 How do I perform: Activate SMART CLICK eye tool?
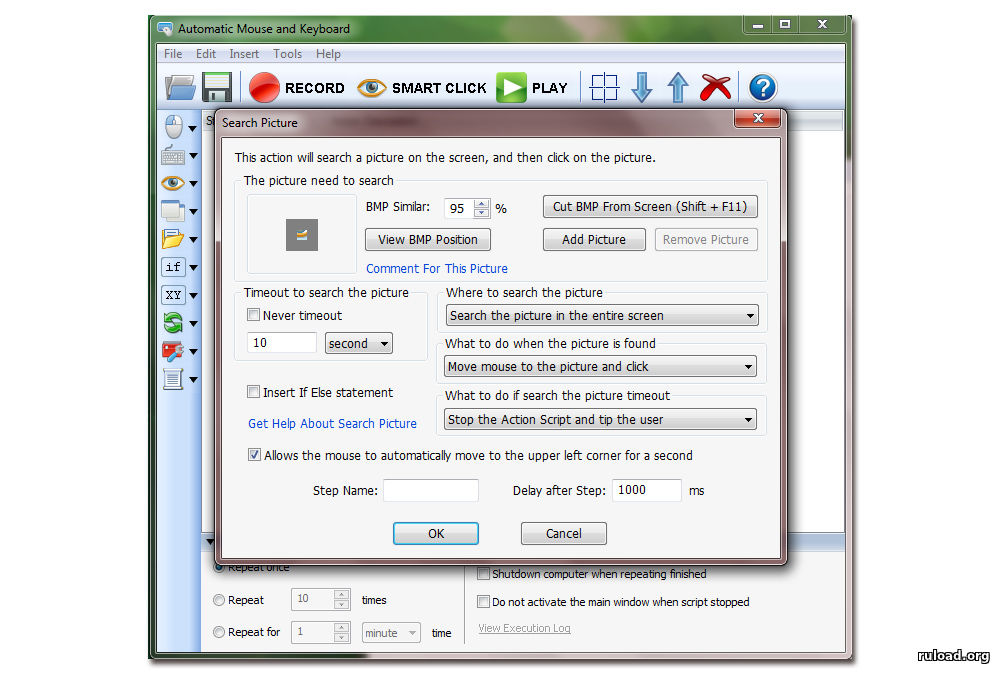[422, 87]
